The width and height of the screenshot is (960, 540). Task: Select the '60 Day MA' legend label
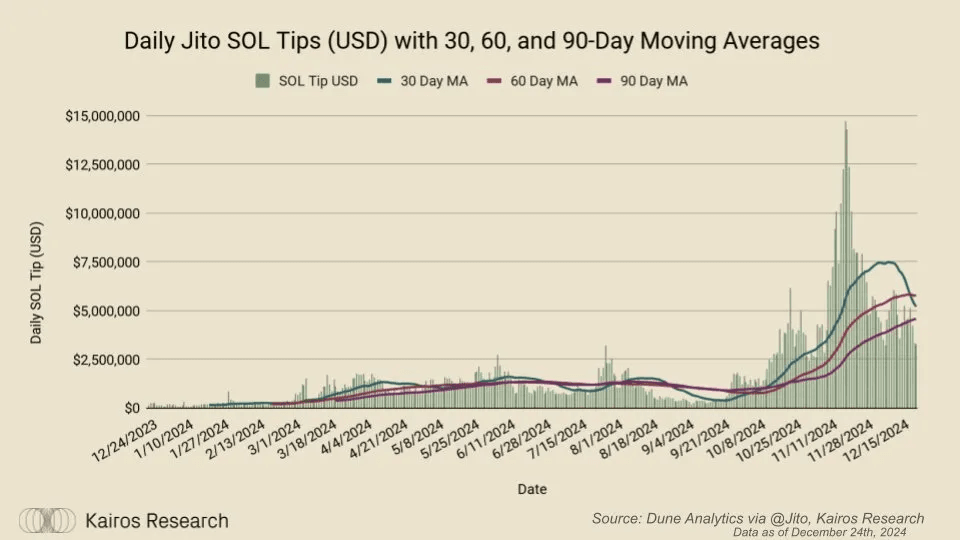click(544, 81)
